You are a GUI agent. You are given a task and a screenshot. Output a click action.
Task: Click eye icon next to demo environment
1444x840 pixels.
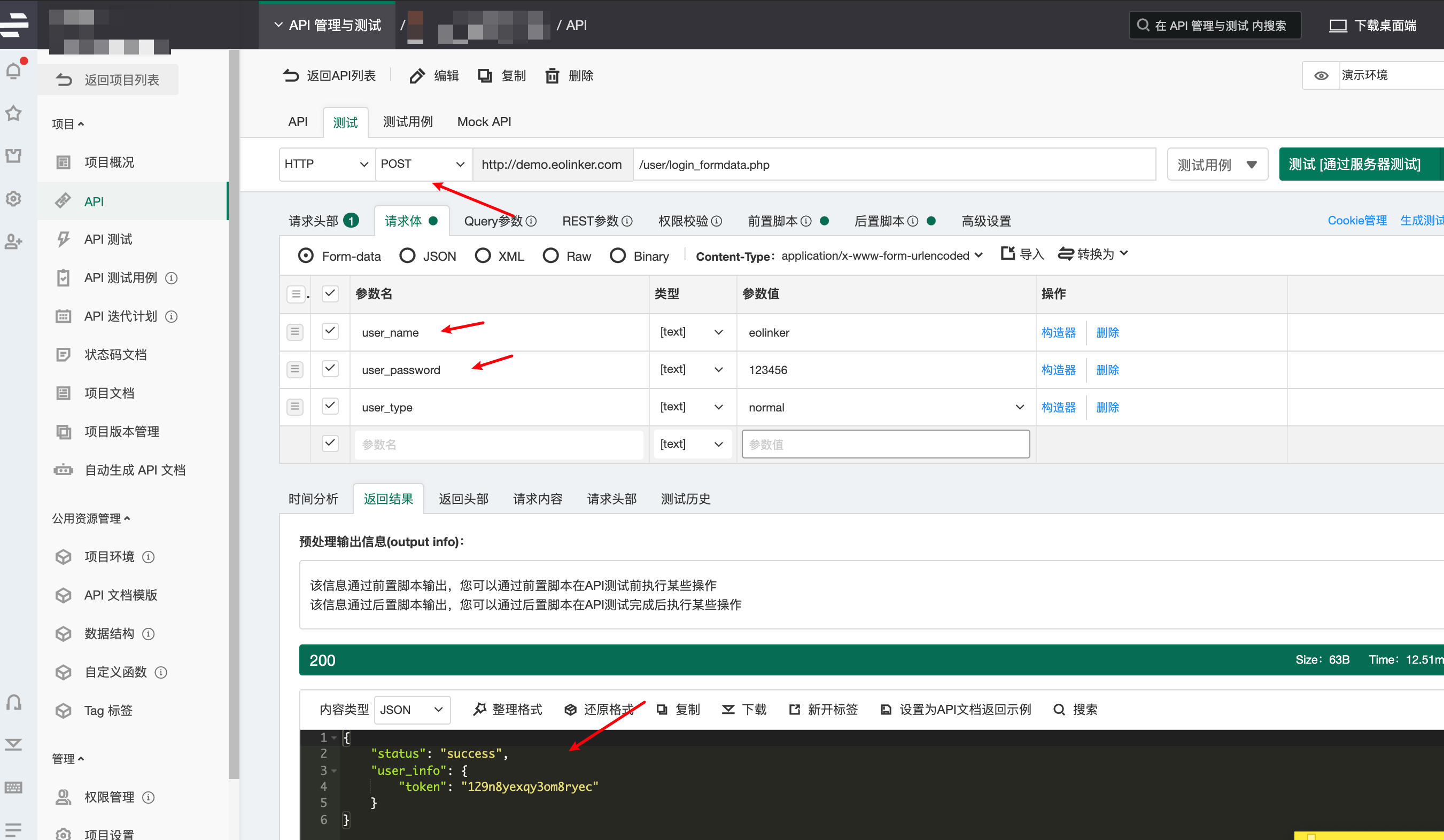[1321, 76]
